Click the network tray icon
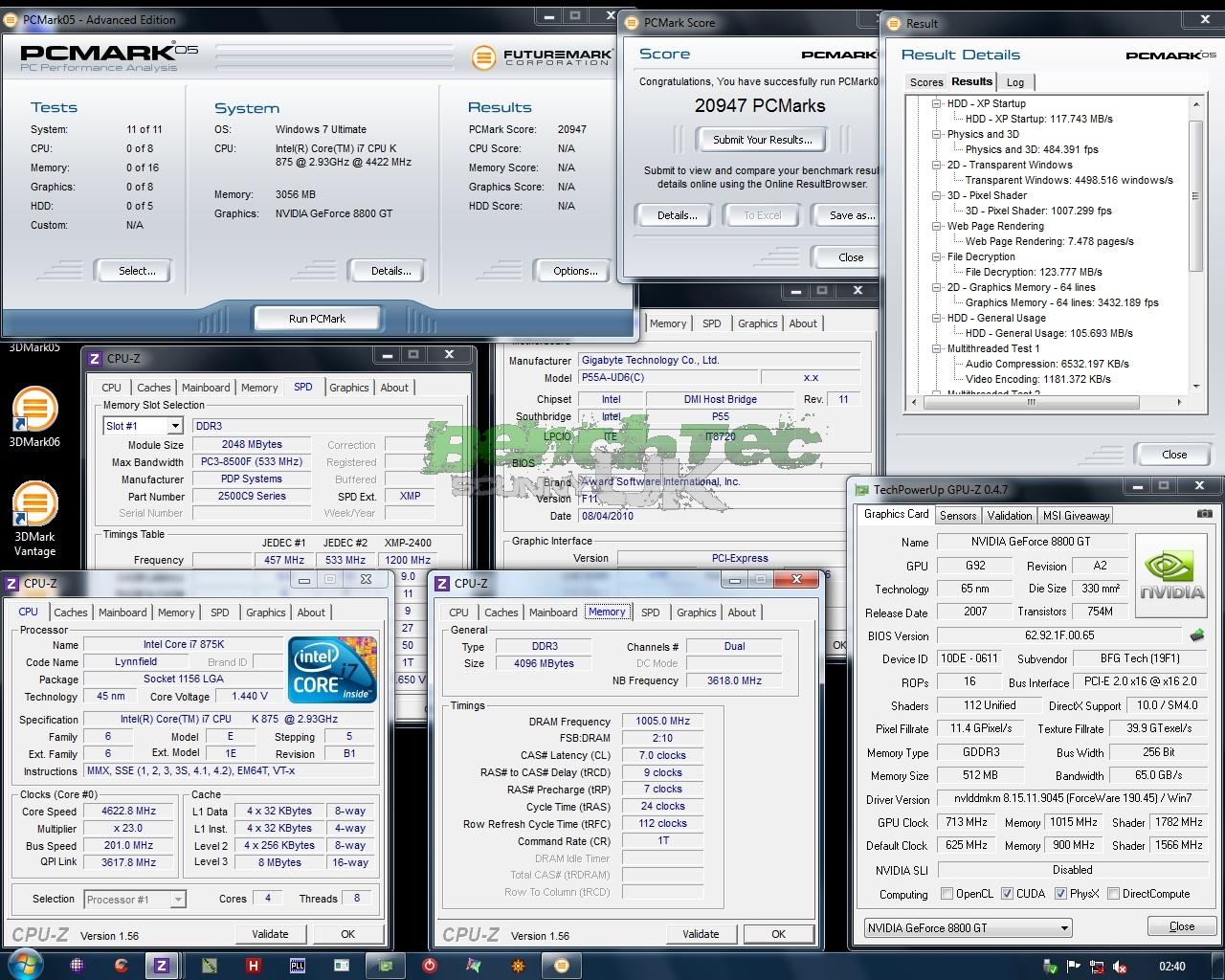 coord(1097,967)
